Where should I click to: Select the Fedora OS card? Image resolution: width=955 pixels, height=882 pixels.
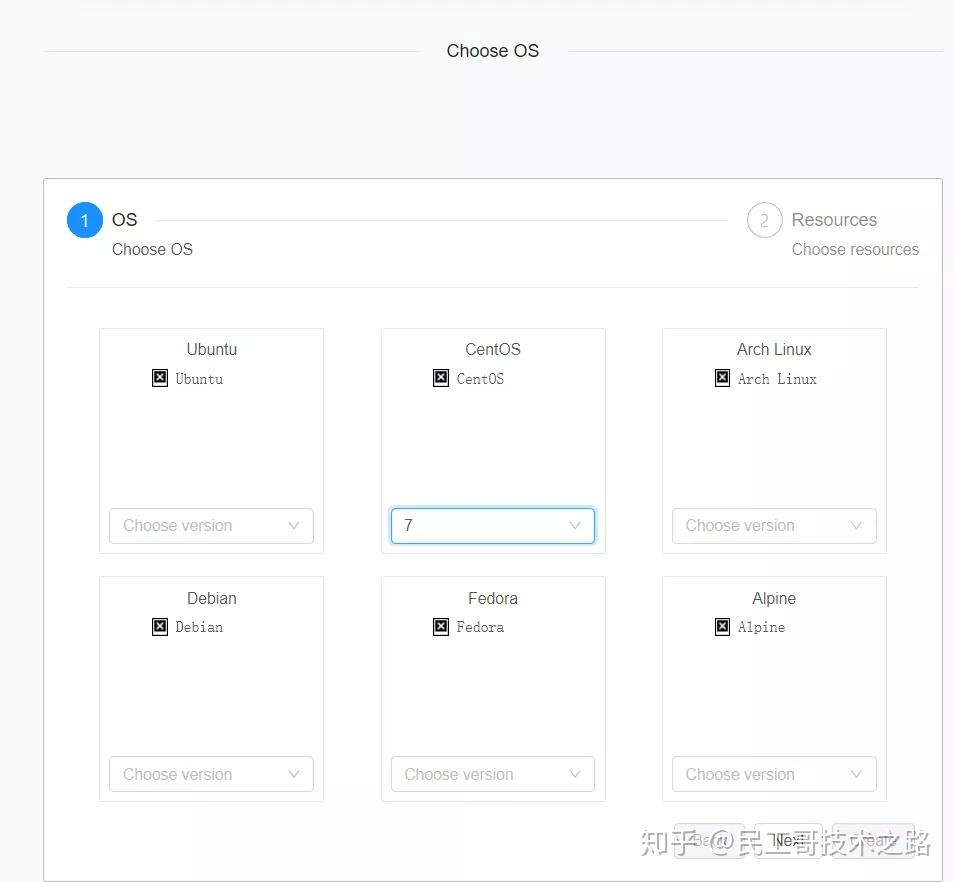492,688
